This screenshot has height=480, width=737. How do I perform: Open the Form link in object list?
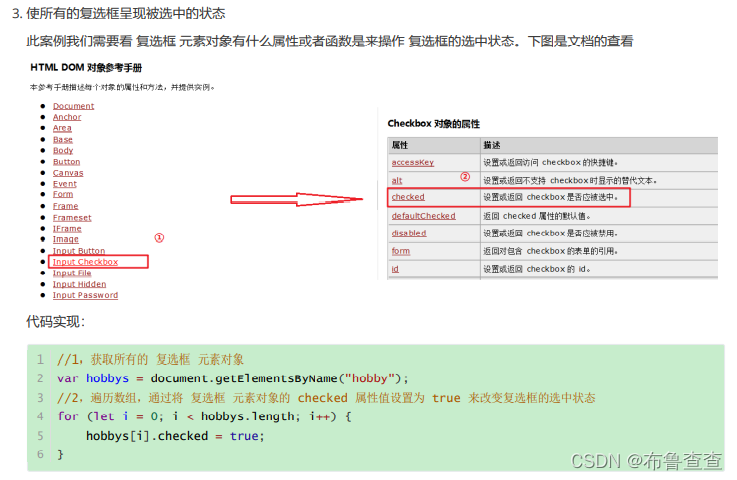pyautogui.click(x=63, y=194)
